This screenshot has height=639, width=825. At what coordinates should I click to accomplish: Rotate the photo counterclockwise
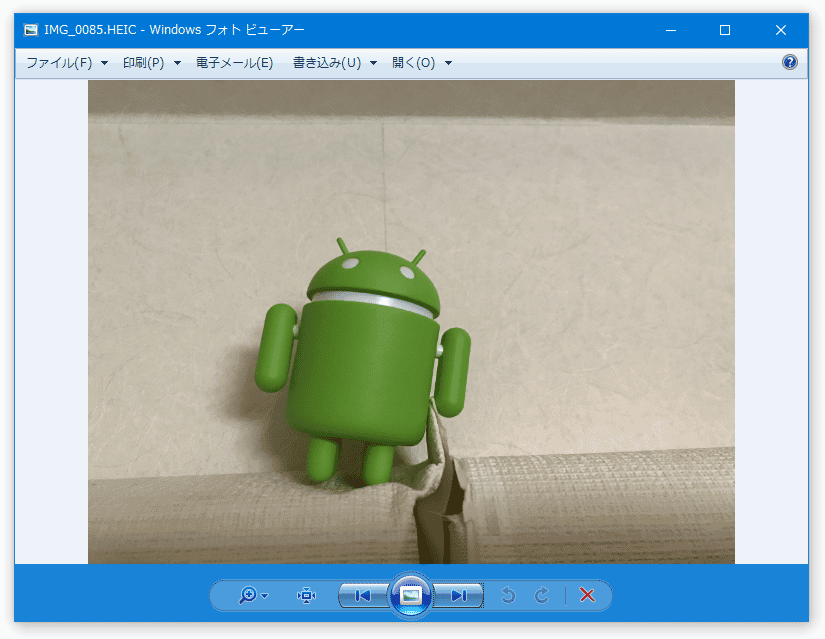(x=508, y=595)
